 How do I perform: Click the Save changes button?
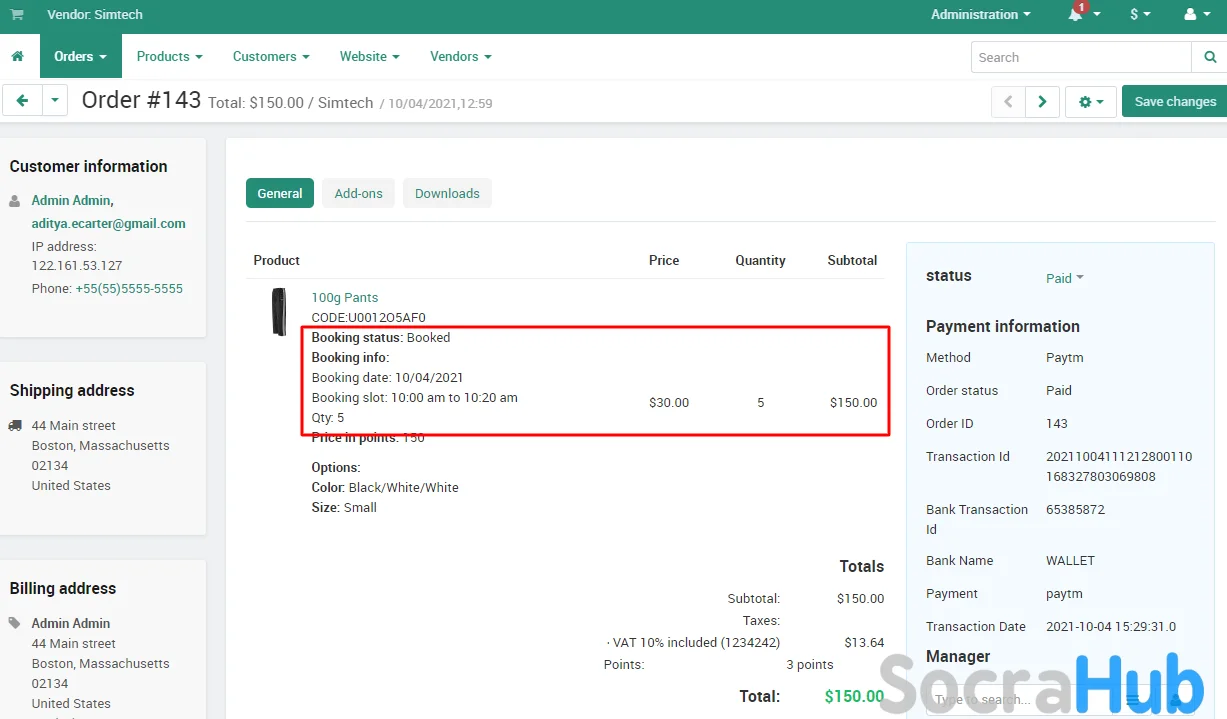coord(1174,102)
